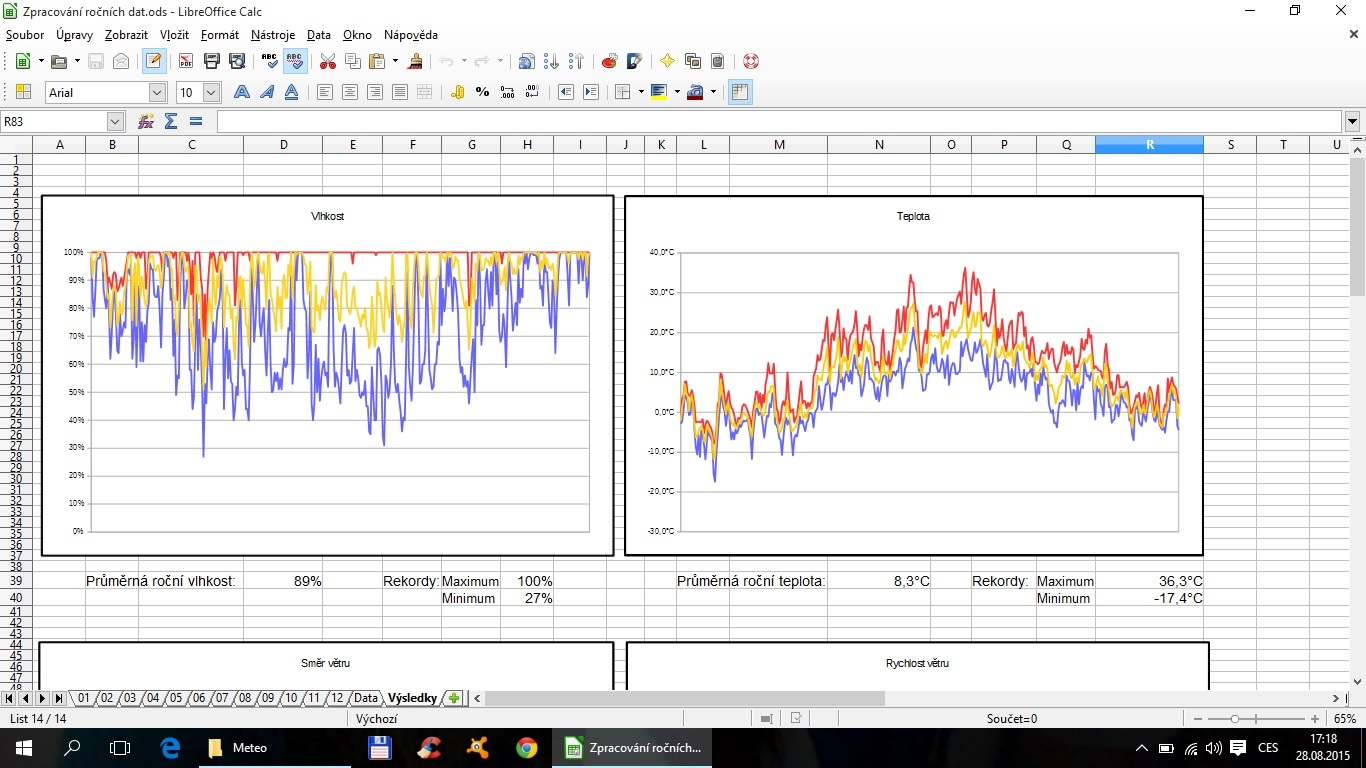
Task: Open the Arial font name dropdown
Action: coord(157,92)
